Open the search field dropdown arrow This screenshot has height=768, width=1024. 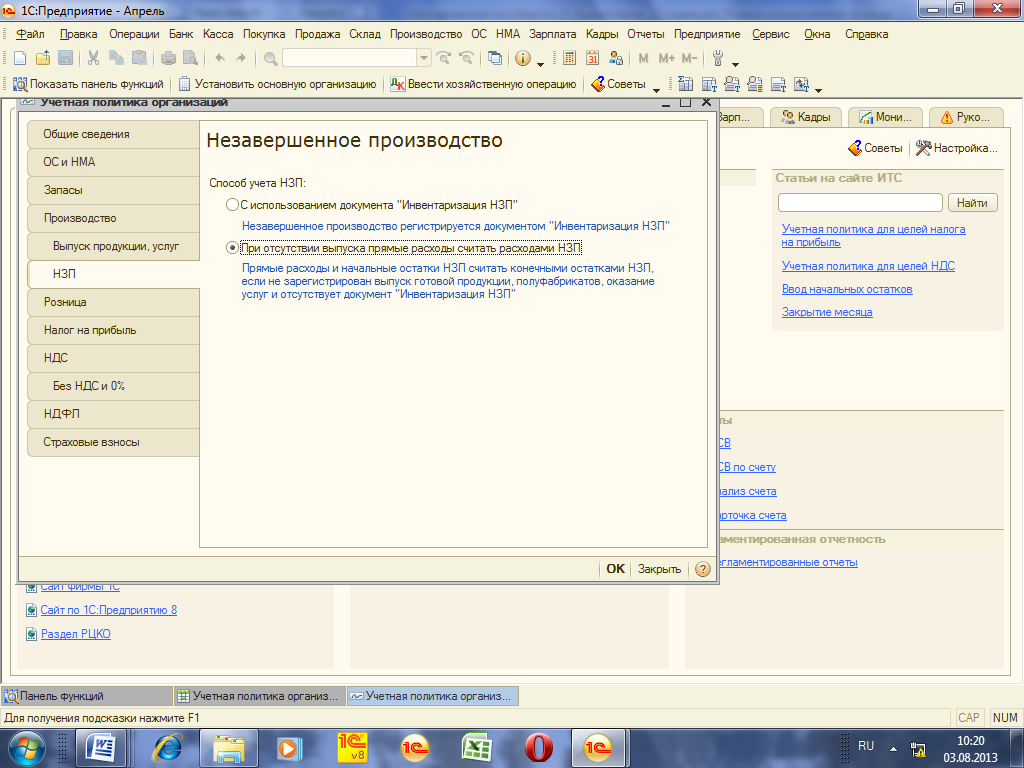[x=424, y=58]
